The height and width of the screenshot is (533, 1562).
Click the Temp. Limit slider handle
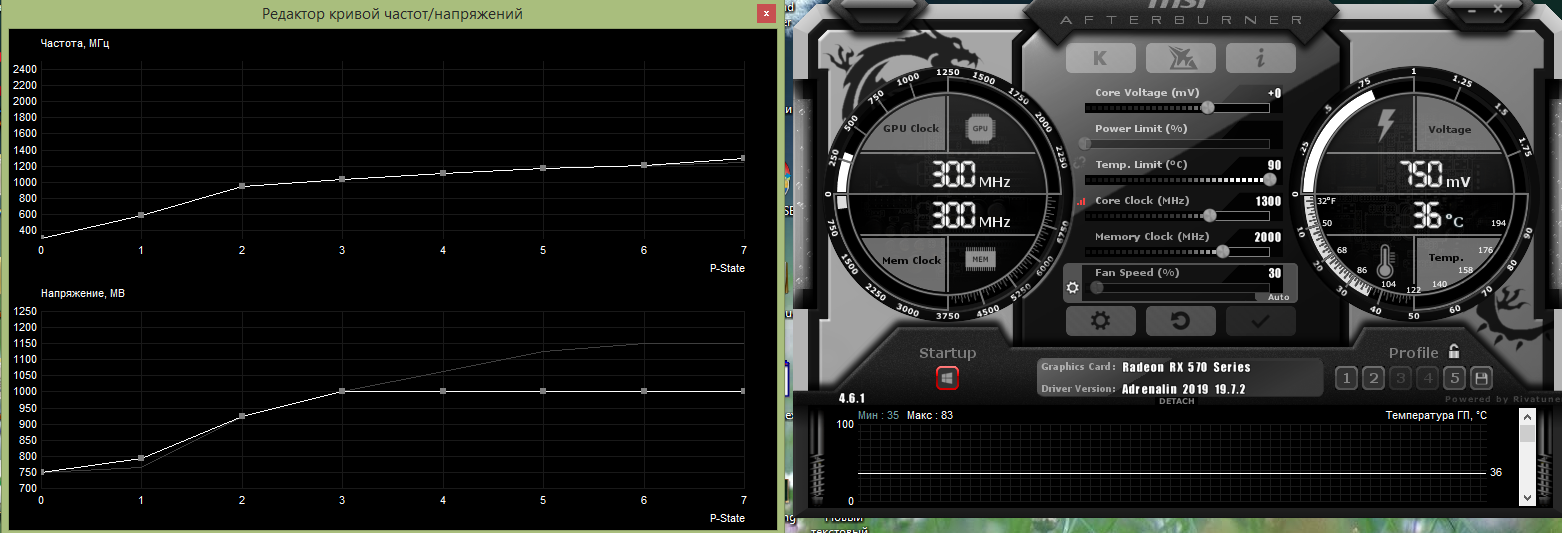tap(1270, 179)
